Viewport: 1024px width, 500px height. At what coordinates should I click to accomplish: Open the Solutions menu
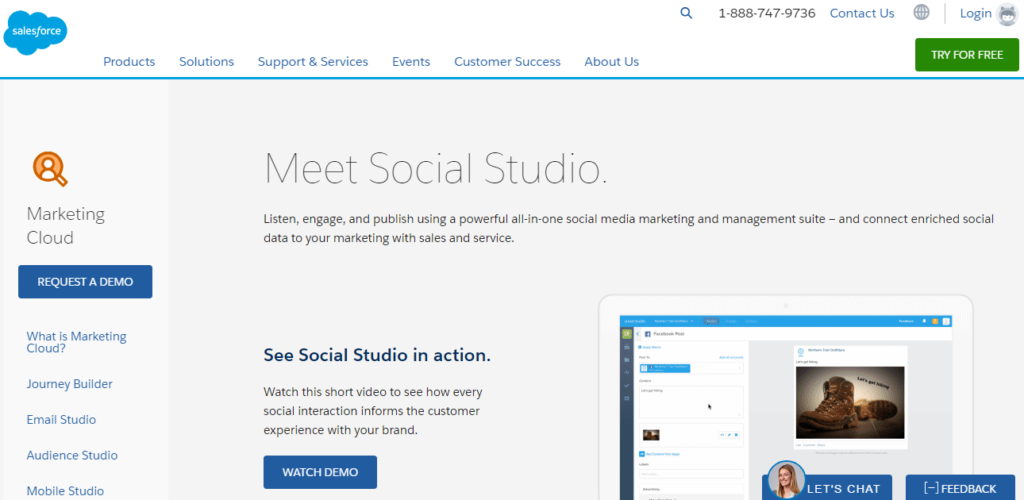point(206,61)
